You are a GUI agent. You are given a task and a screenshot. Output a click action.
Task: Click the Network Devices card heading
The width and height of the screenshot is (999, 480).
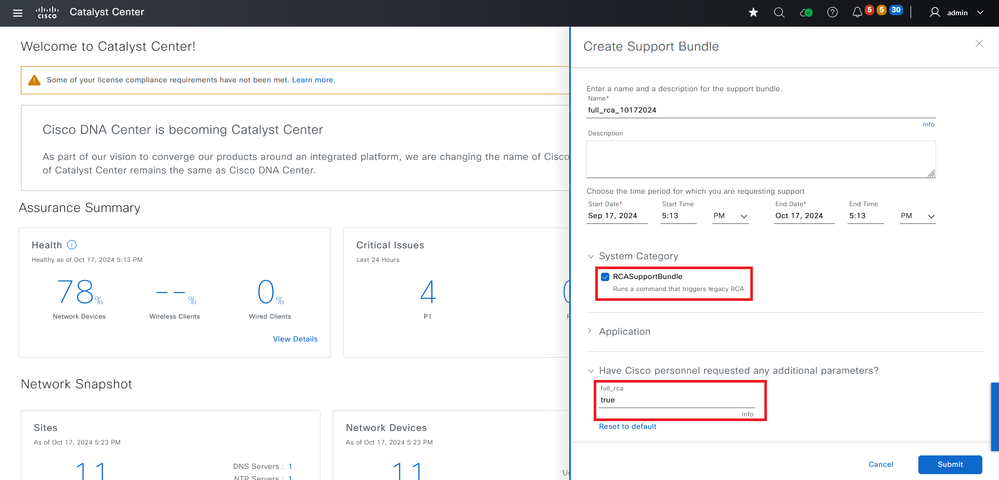point(386,428)
